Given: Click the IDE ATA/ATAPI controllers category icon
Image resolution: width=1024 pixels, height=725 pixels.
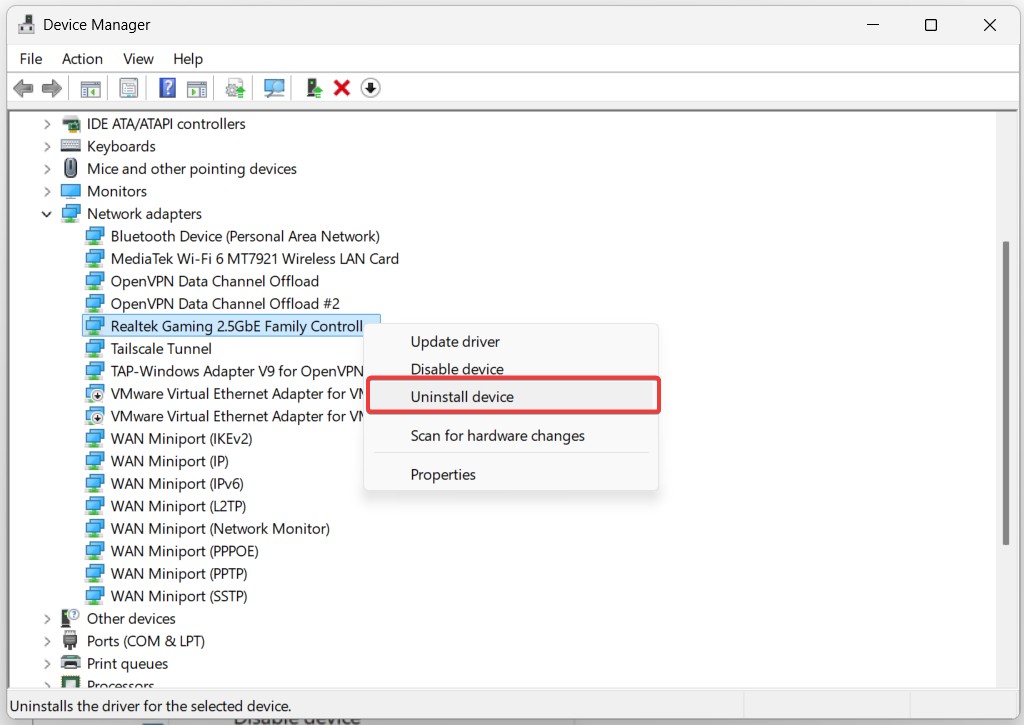Looking at the screenshot, I should click(71, 123).
